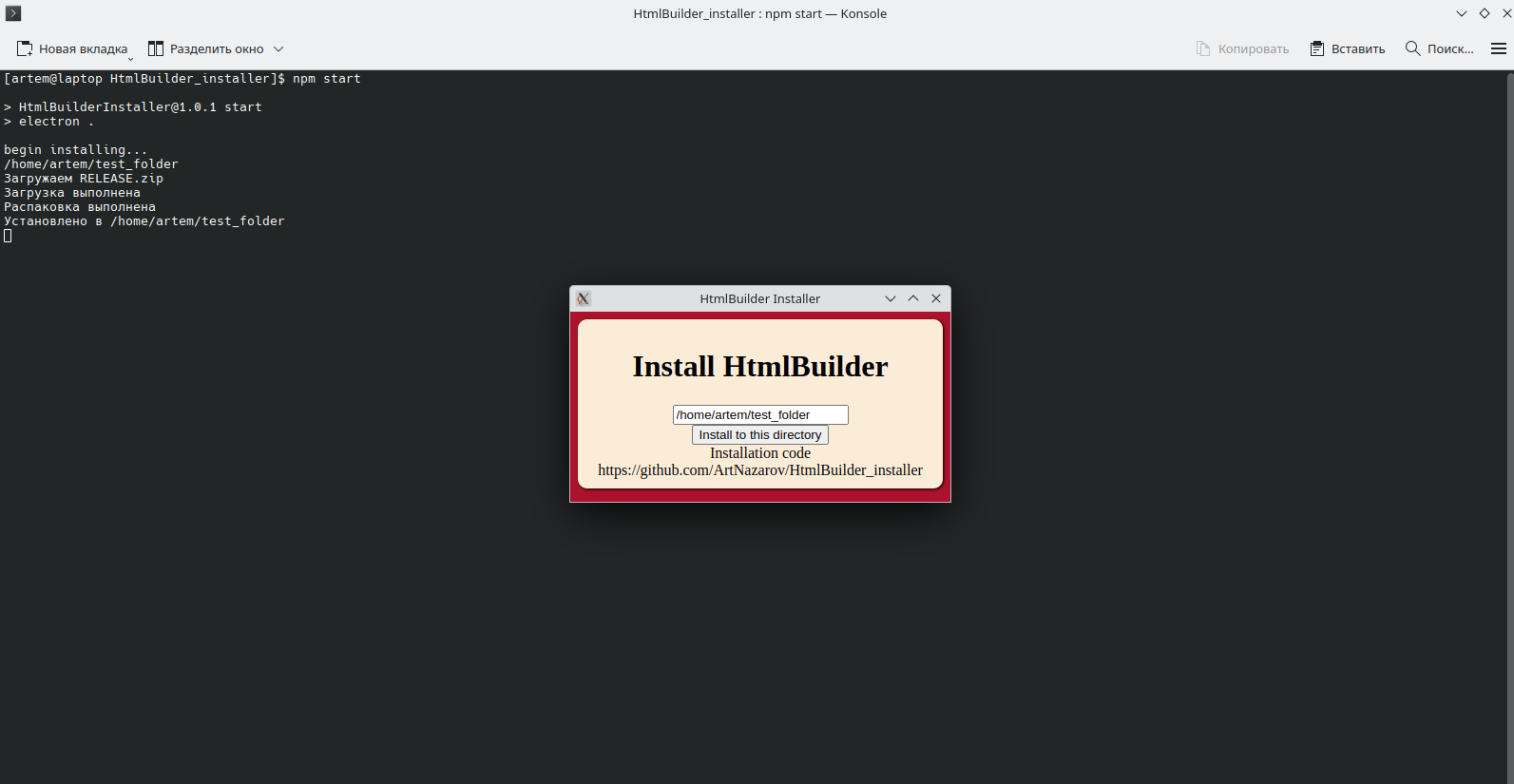This screenshot has width=1514, height=784.
Task: Click the 'Распаковка выполнена' terminal line
Action: 80,207
